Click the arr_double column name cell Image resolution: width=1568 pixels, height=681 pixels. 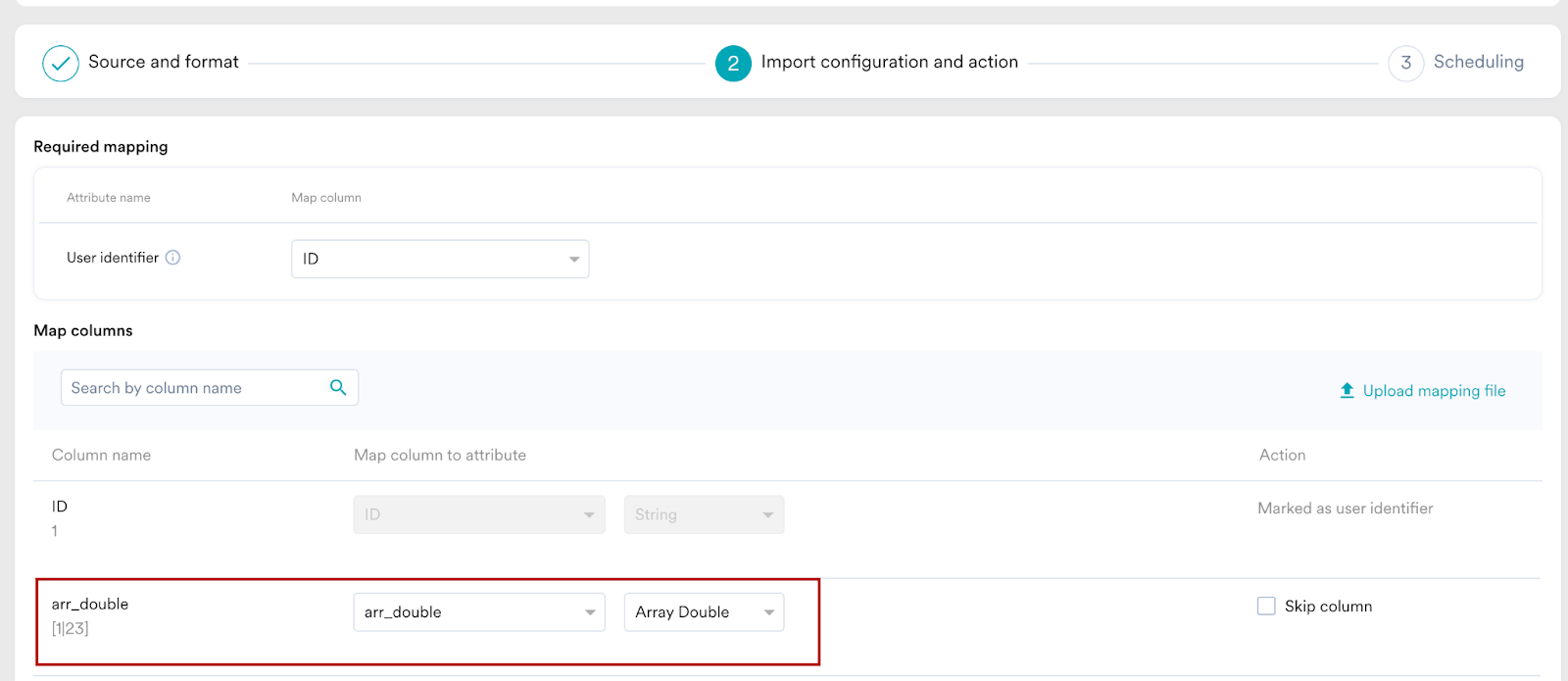(x=90, y=604)
